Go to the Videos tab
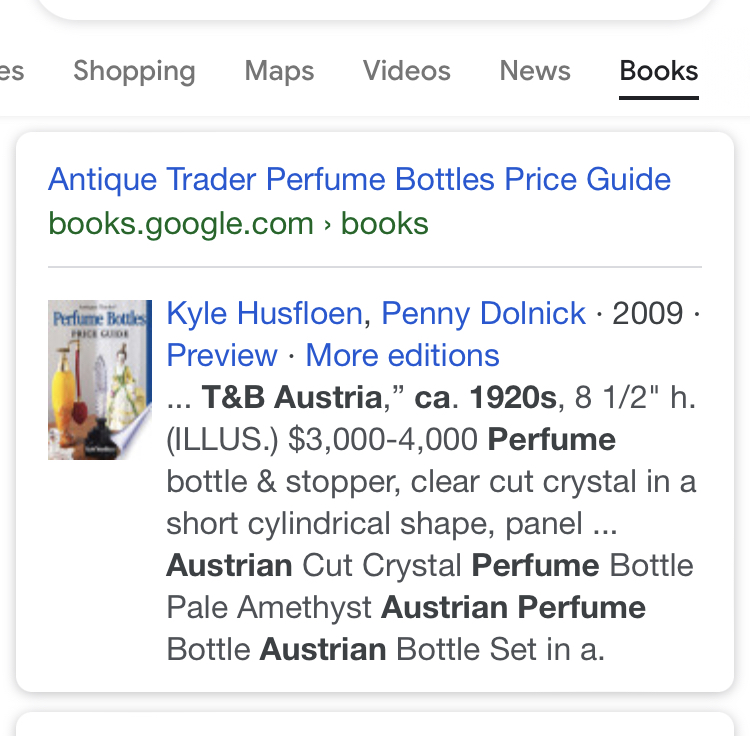Image resolution: width=750 pixels, height=736 pixels. pos(406,71)
